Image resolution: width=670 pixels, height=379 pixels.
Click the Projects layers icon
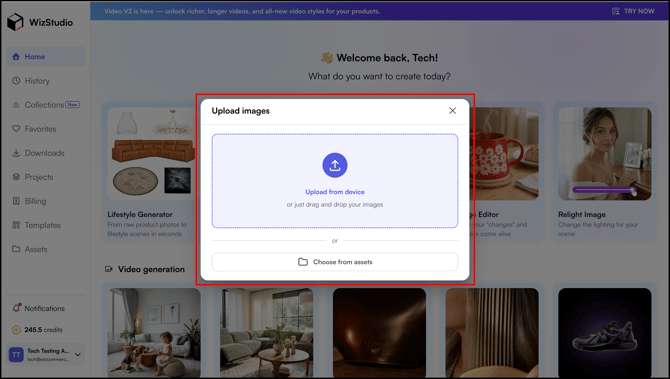pyautogui.click(x=16, y=176)
